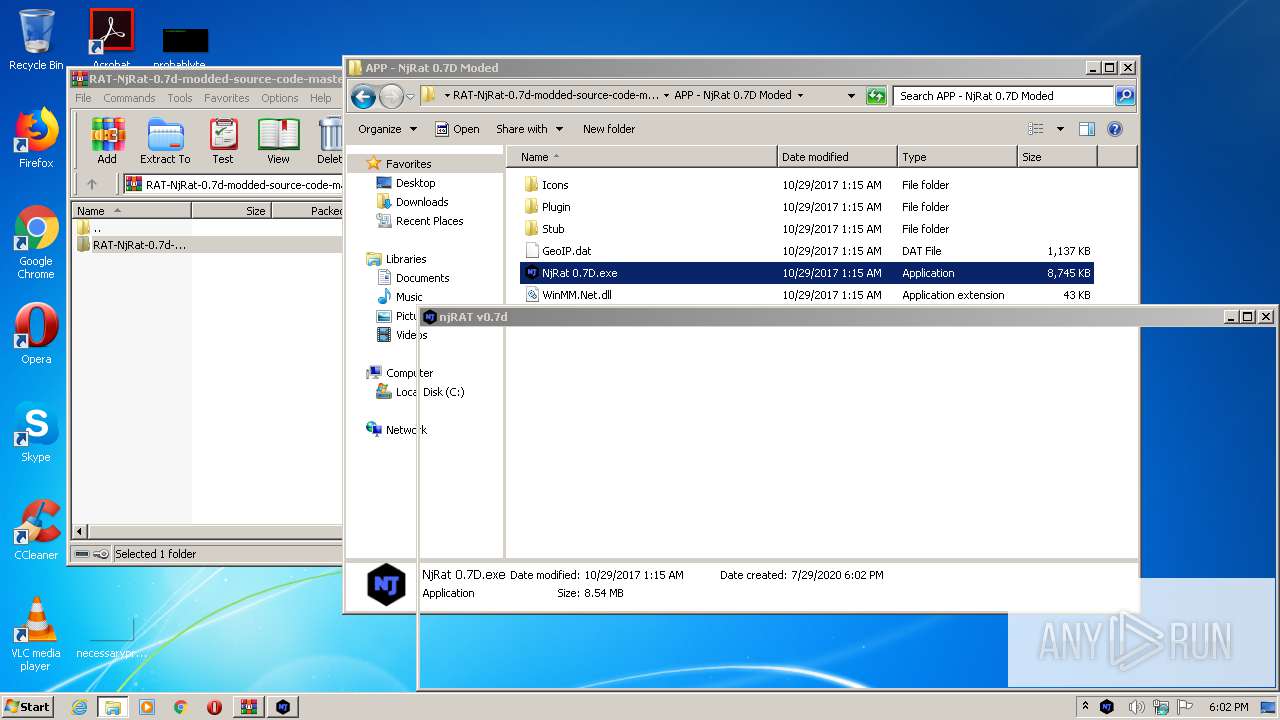The height and width of the screenshot is (720, 1280).
Task: Open the Organize dropdown
Action: click(x=387, y=129)
